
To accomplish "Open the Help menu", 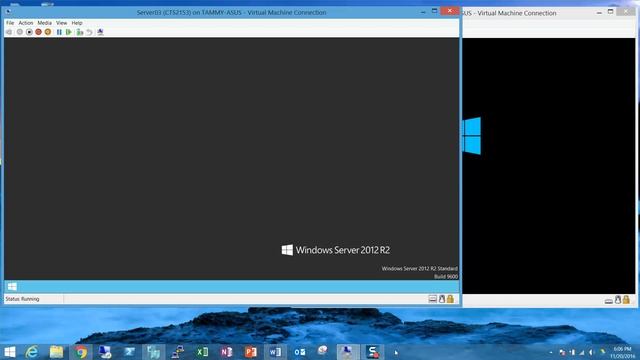I will 77,23.
